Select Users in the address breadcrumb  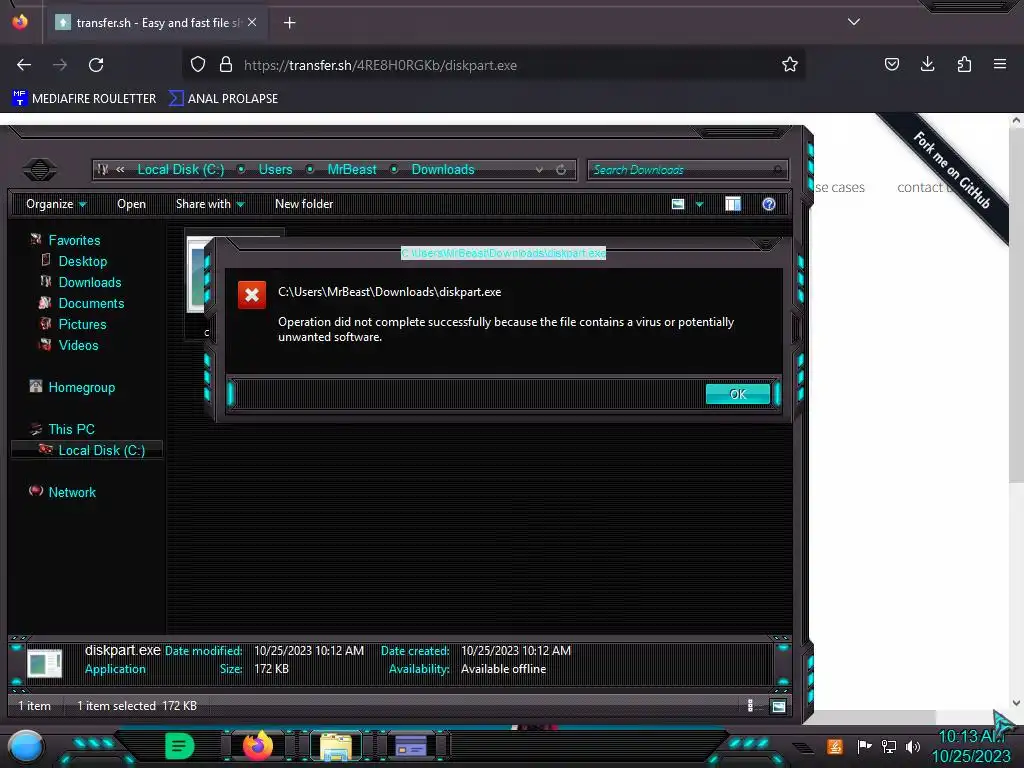tap(275, 169)
